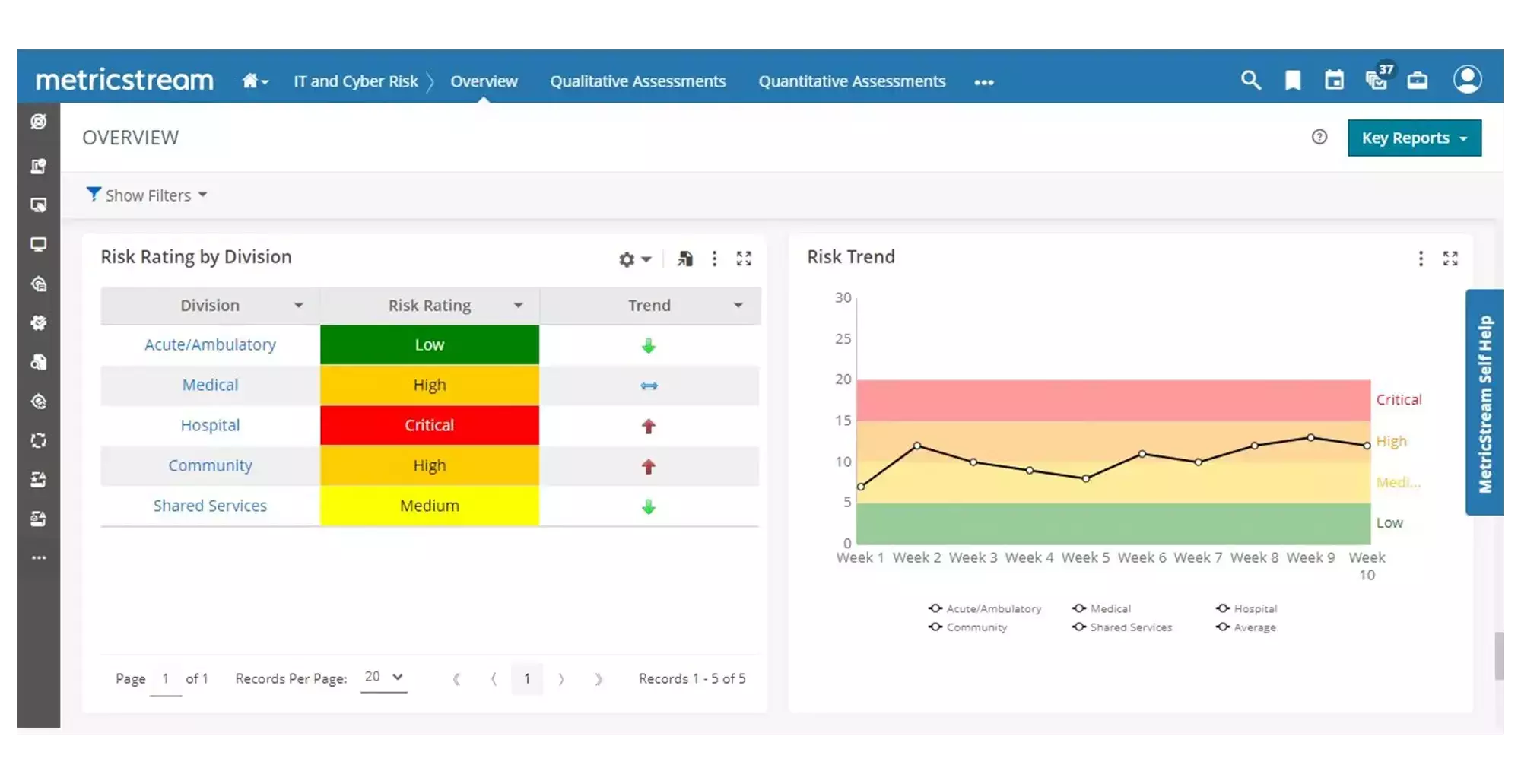
Task: Open the Medical division link
Action: (210, 385)
